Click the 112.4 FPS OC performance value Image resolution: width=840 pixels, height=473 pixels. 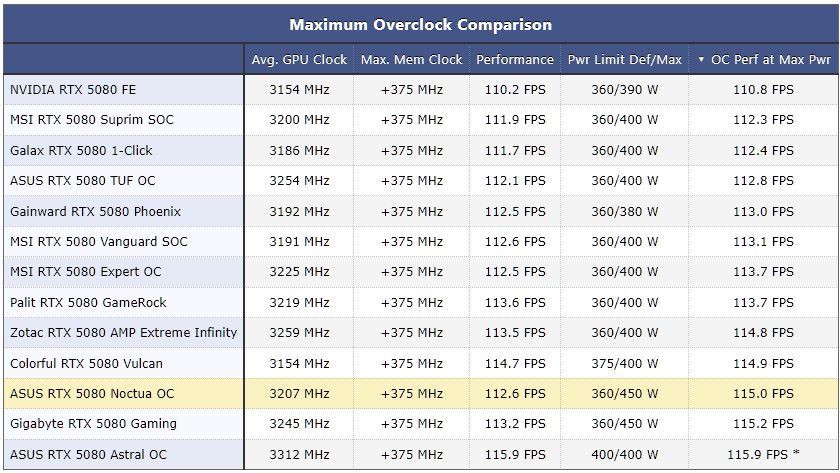coord(763,151)
